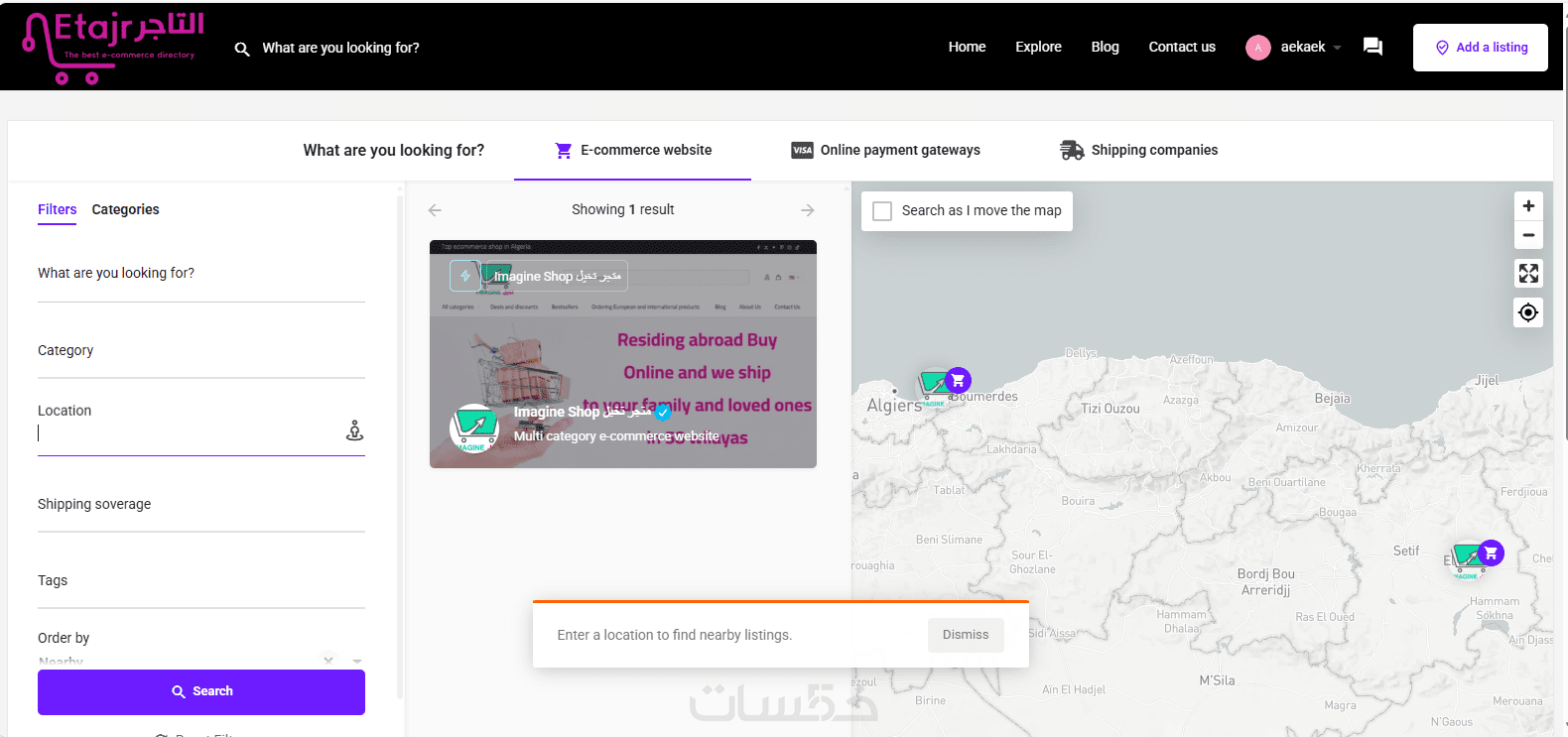Click the verified badge next to Imagine Shop
The height and width of the screenshot is (737, 1568).
[663, 413]
